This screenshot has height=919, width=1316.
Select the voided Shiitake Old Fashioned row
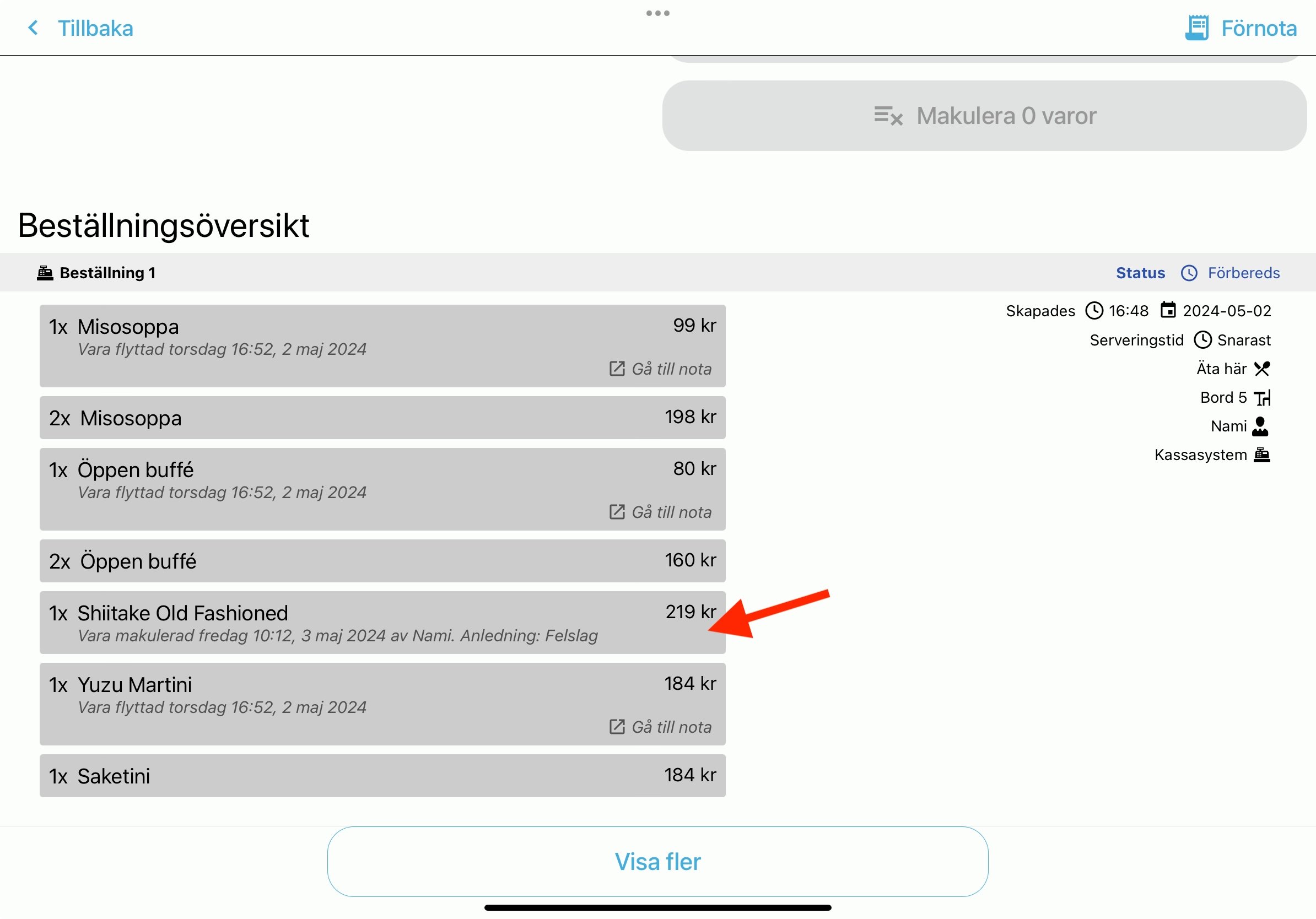click(x=382, y=623)
